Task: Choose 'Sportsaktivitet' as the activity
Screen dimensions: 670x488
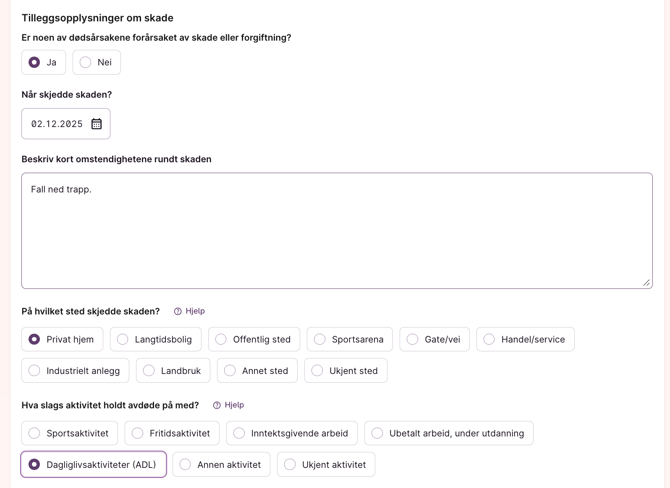Action: point(35,434)
